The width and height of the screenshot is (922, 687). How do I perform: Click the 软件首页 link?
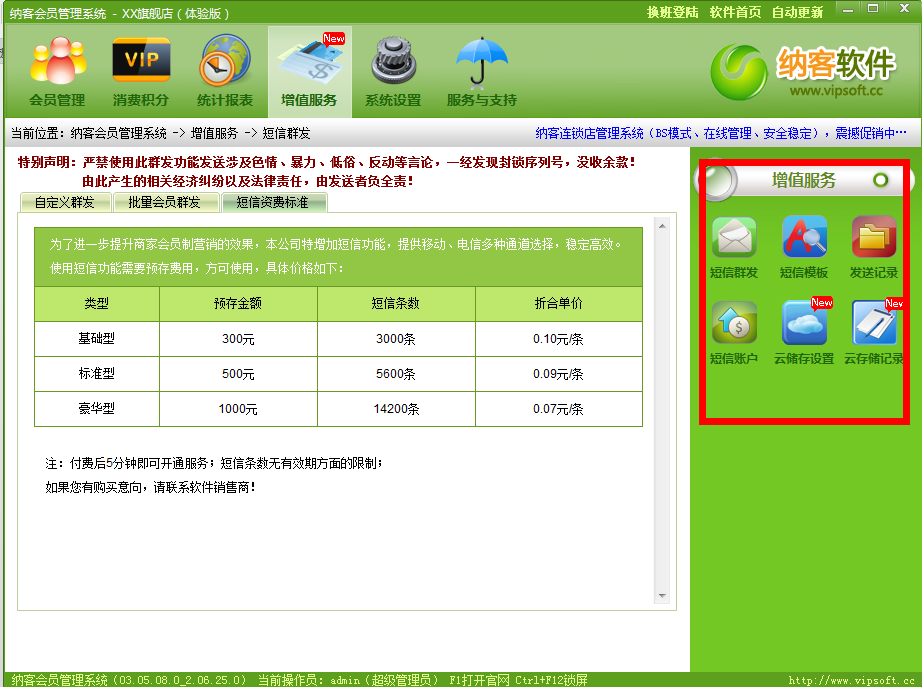coord(735,12)
